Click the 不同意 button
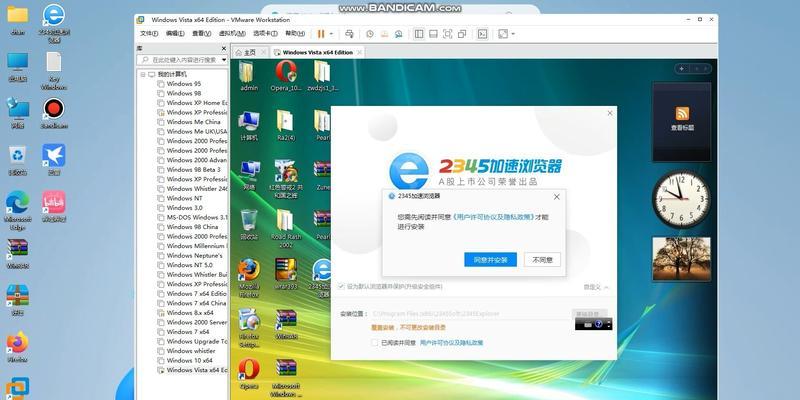The image size is (800, 400). coord(542,260)
